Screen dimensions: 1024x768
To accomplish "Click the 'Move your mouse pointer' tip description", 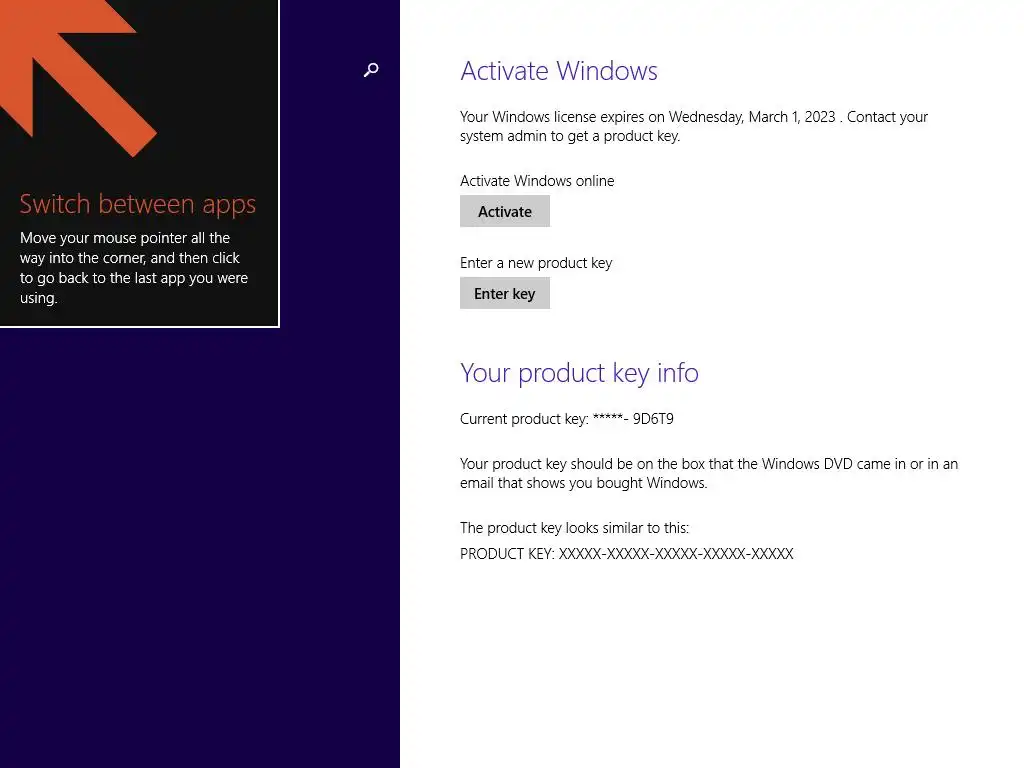I will coord(134,268).
